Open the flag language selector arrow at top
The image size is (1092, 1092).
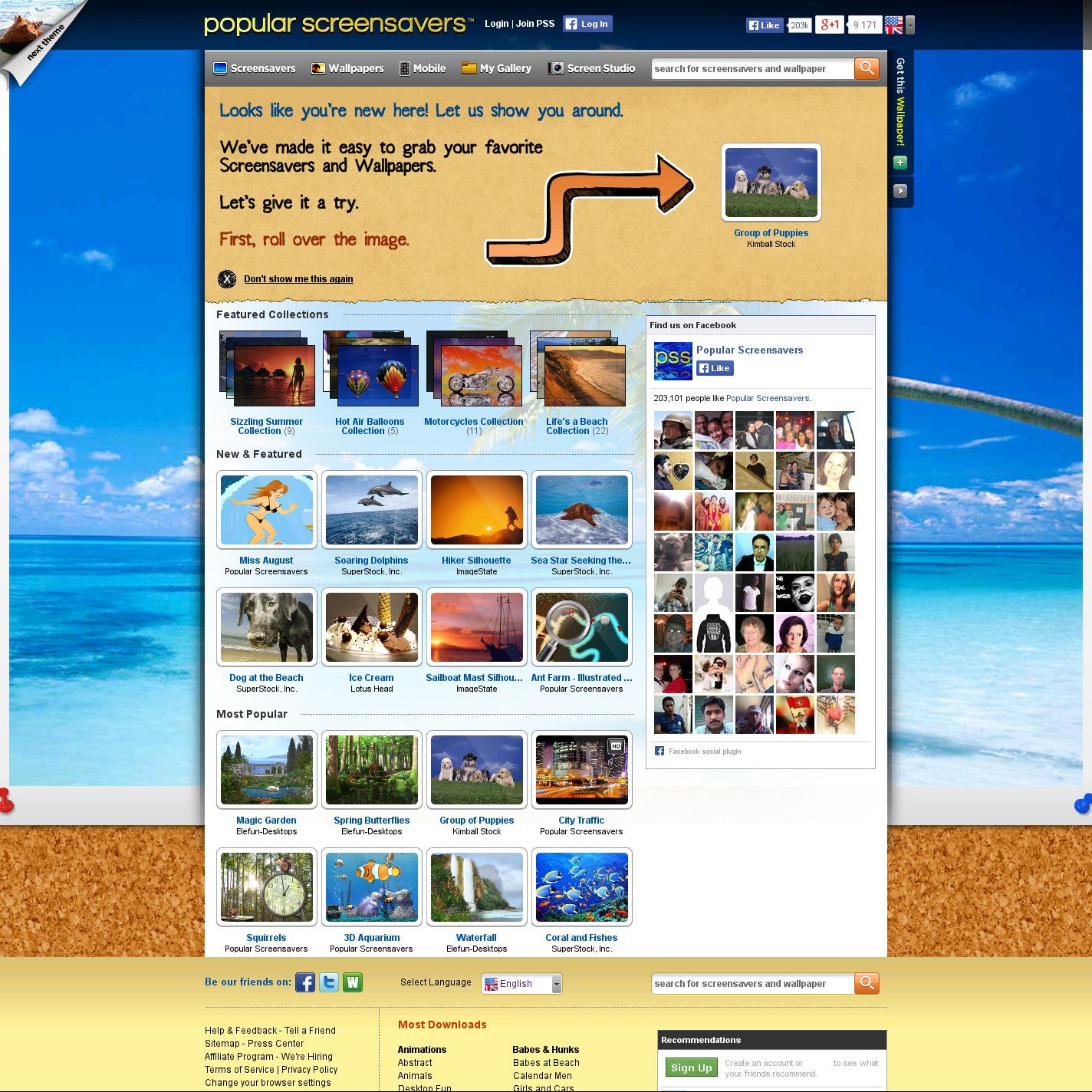[910, 25]
